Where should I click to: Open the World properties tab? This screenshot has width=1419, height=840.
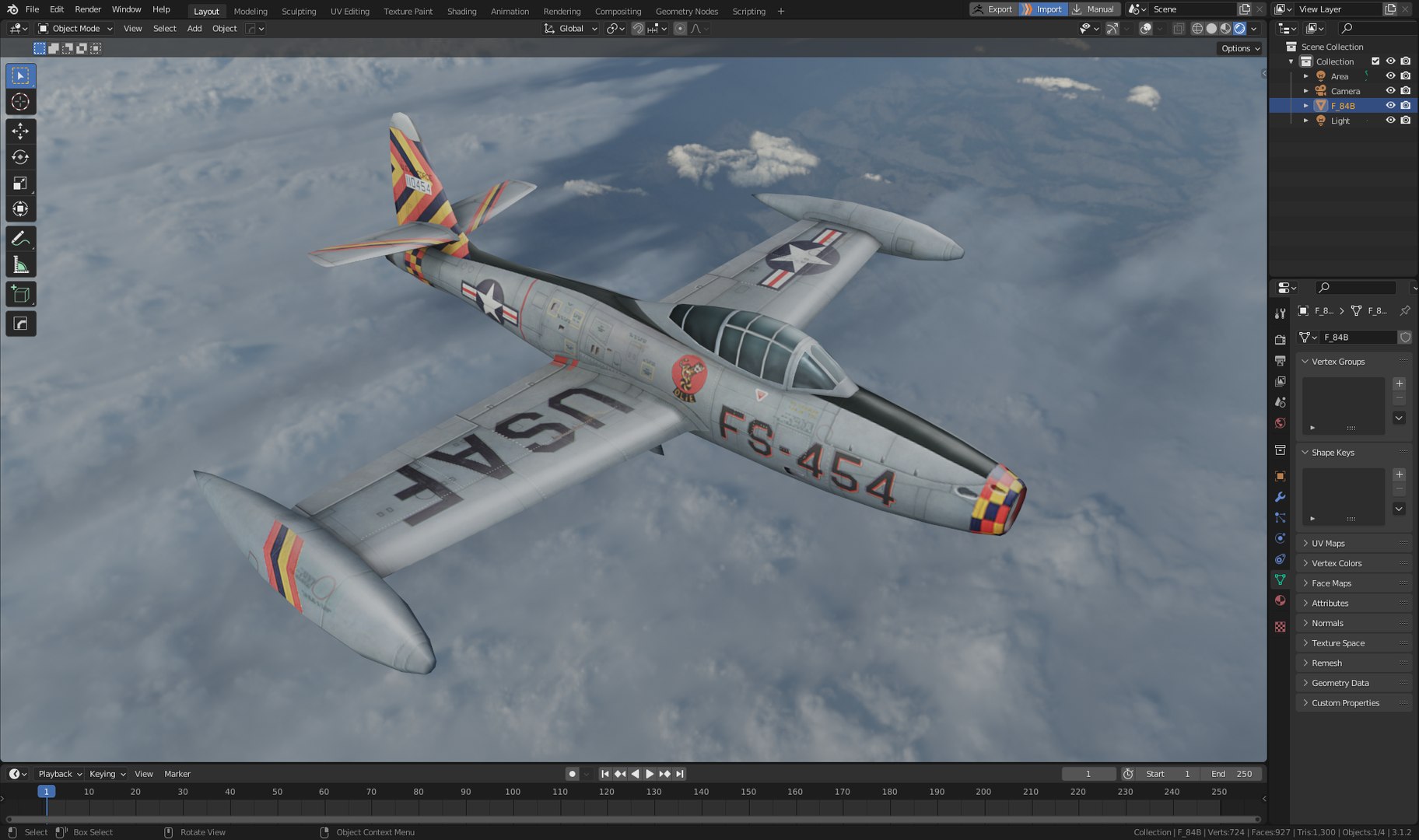click(1280, 423)
